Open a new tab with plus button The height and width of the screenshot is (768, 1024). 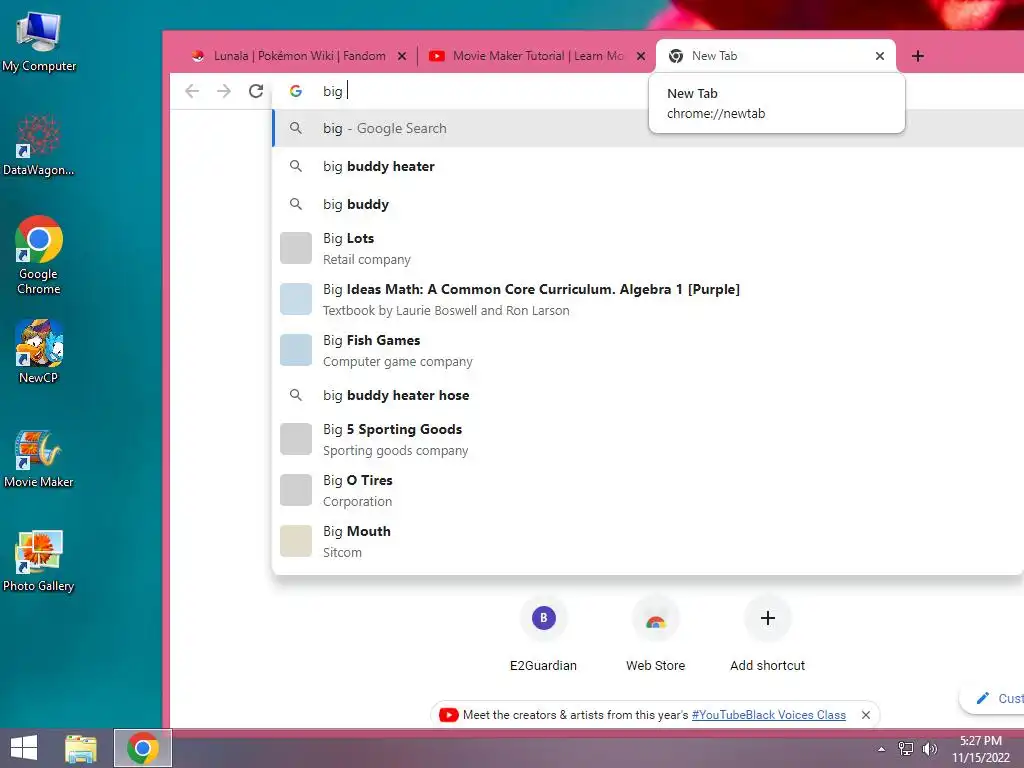[x=918, y=56]
